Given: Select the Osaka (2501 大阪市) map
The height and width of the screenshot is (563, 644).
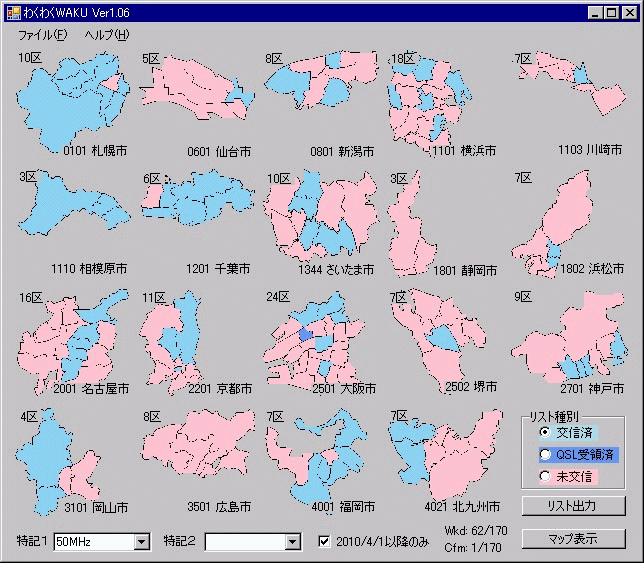Looking at the screenshot, I should coord(314,341).
